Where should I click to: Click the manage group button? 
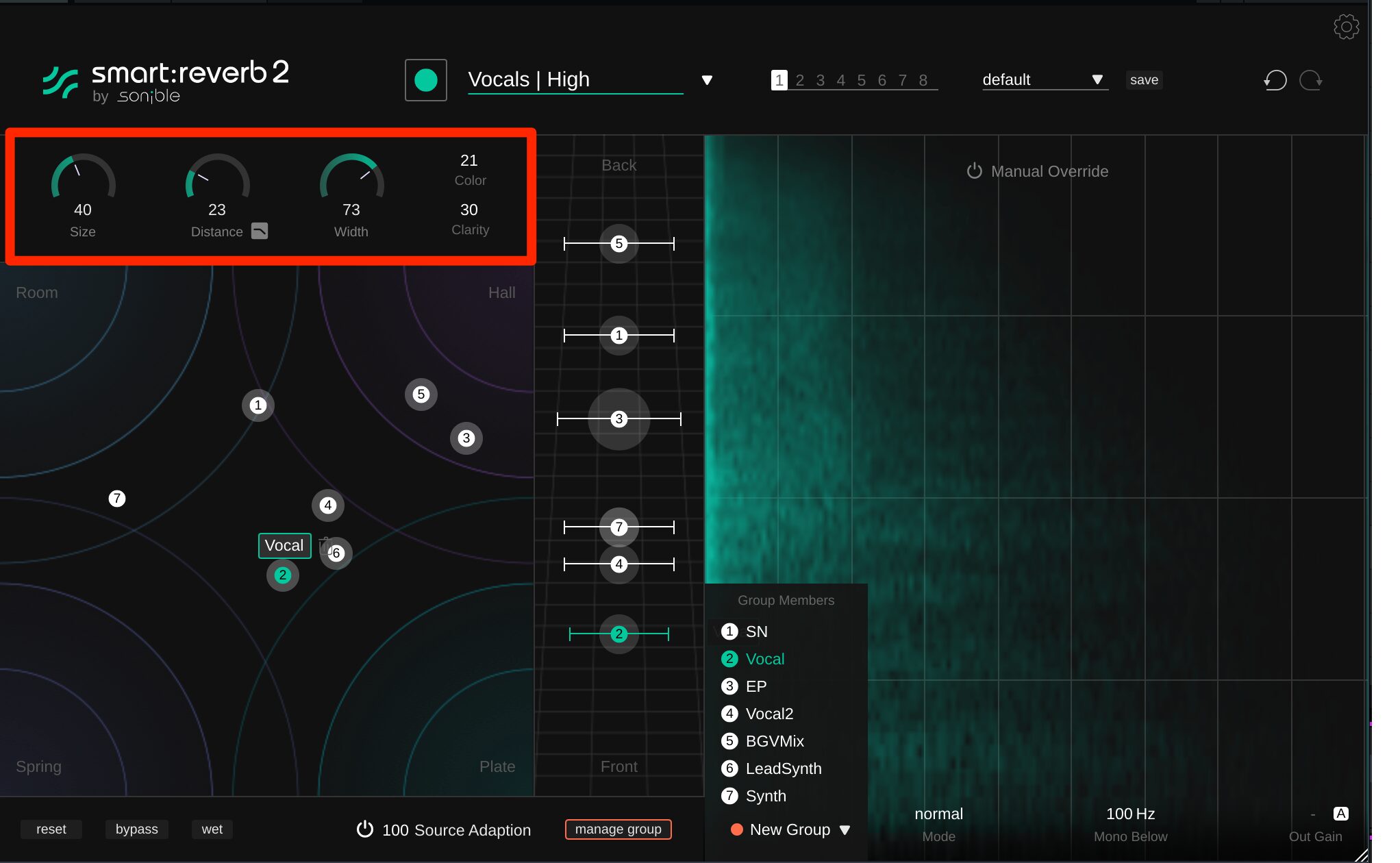[618, 829]
